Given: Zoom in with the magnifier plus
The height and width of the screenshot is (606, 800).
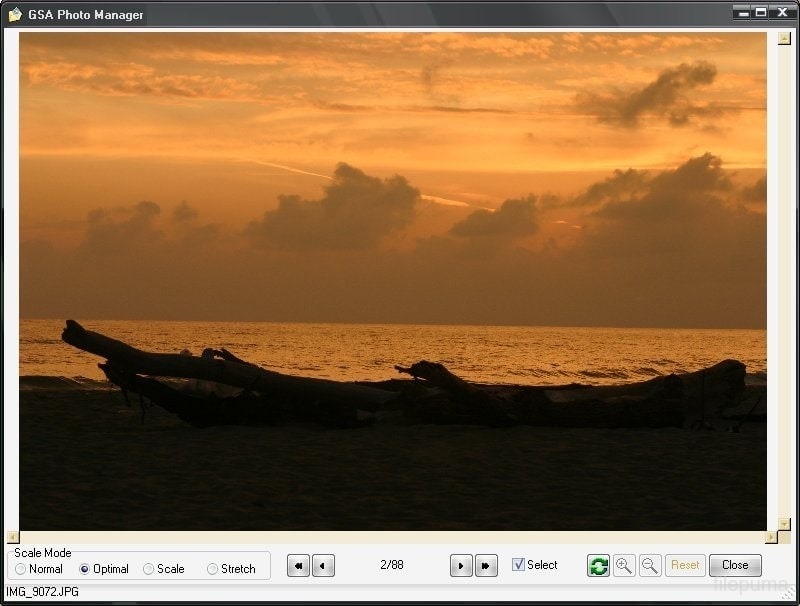Looking at the screenshot, I should pos(624,566).
